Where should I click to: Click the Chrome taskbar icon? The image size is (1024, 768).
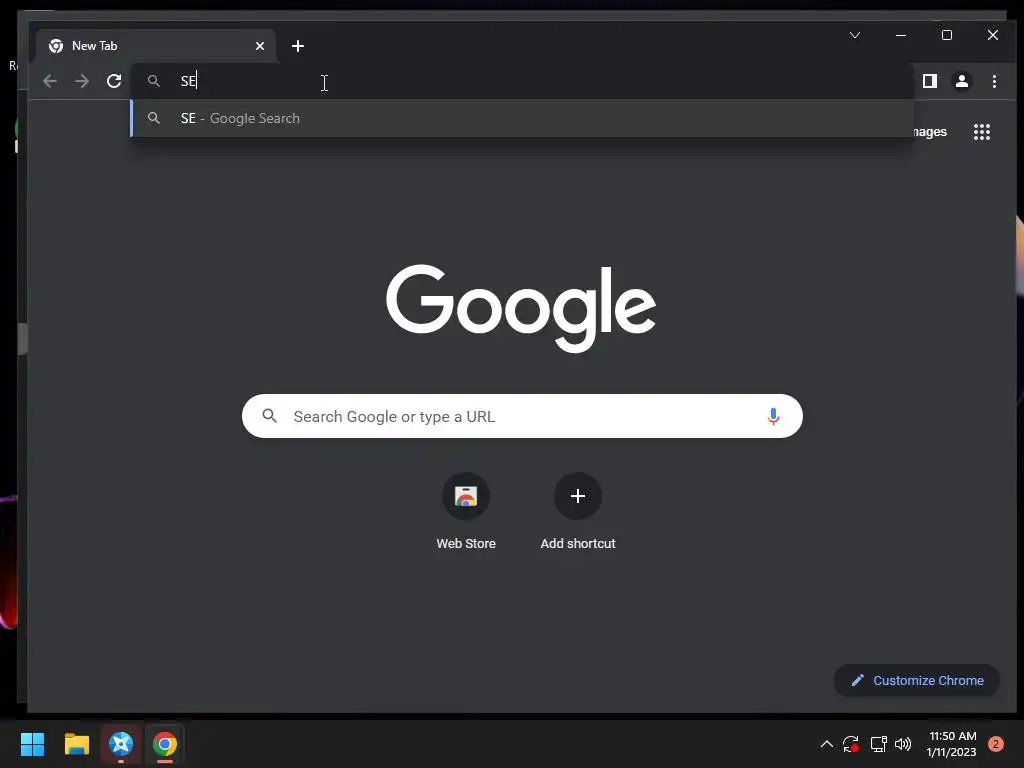165,744
